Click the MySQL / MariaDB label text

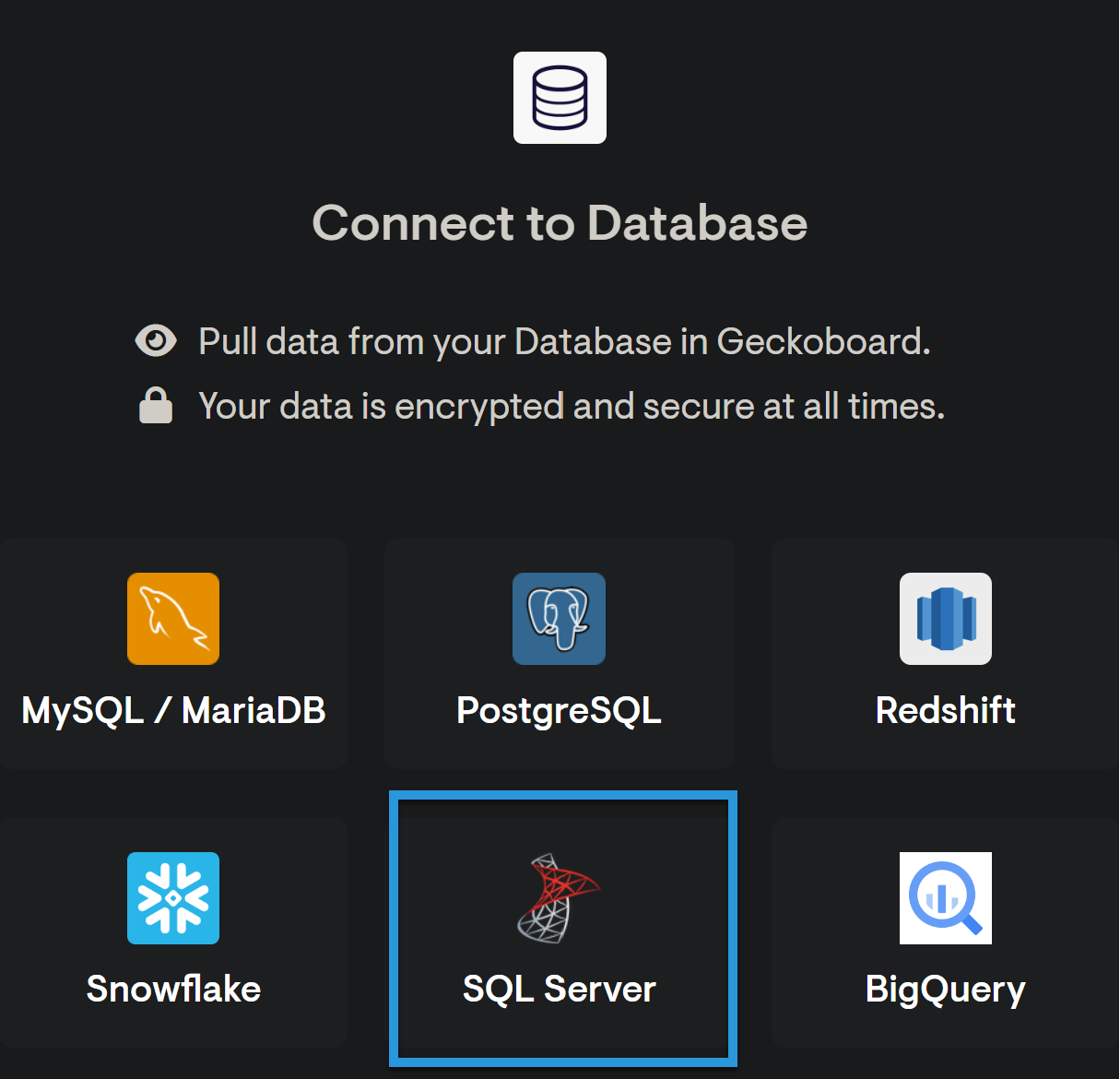click(x=173, y=710)
